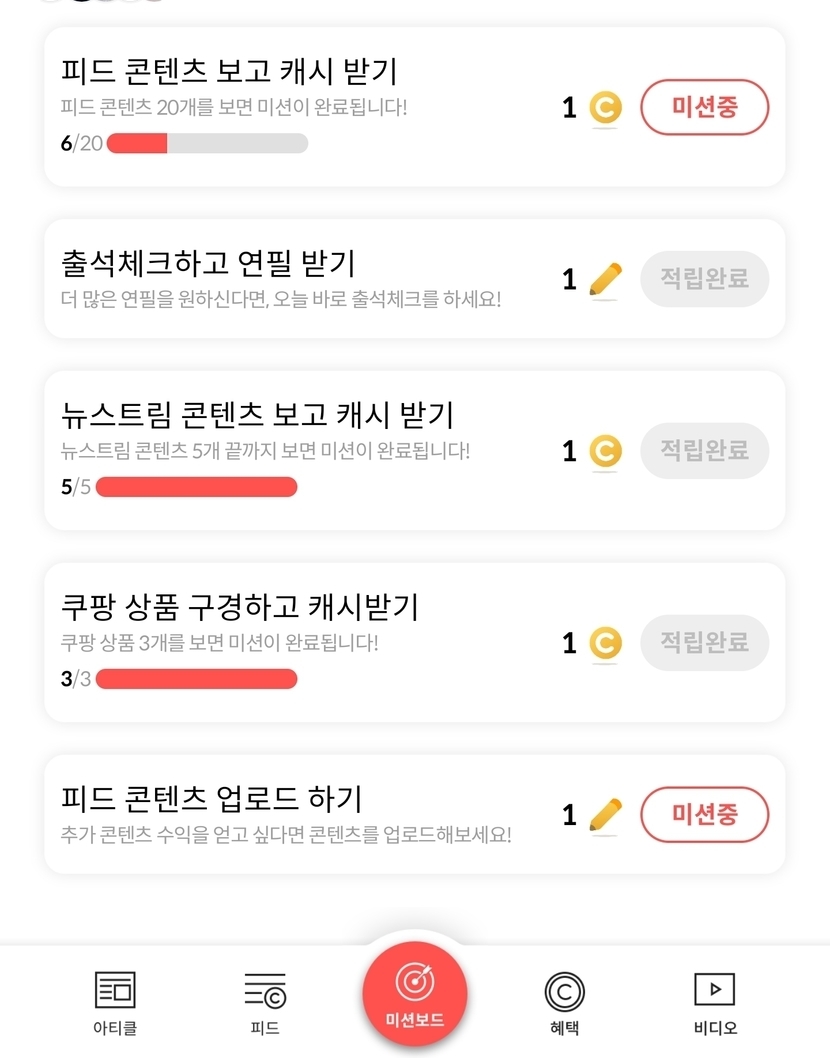Viewport: 830px width, 1058px height.
Task: Tap pencil icon in 업로드 하기 mission
Action: [605, 815]
